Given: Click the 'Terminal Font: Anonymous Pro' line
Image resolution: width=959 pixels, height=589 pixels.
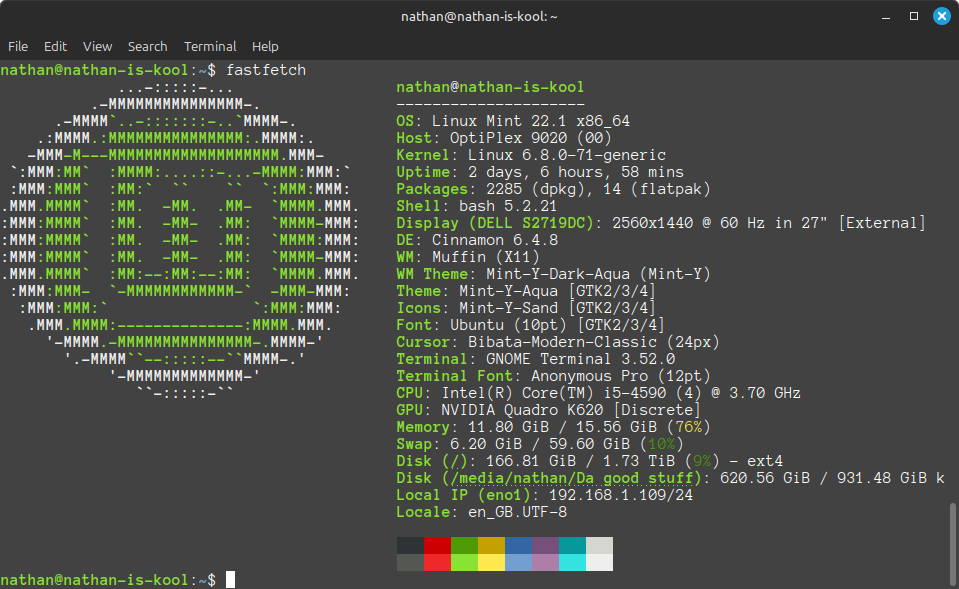Looking at the screenshot, I should pyautogui.click(x=554, y=376).
